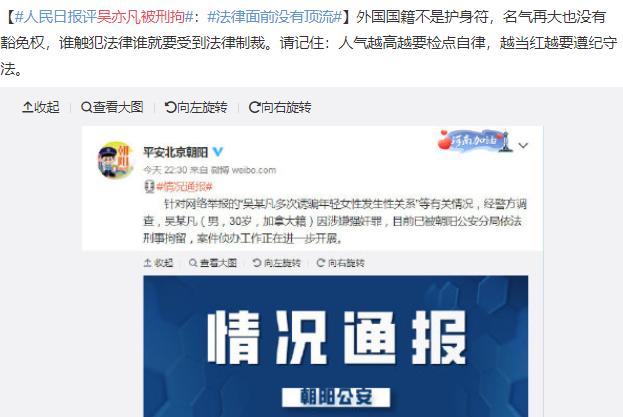The width and height of the screenshot is (623, 417).
Task: Click the blue verified badge icon
Action: 218,151
